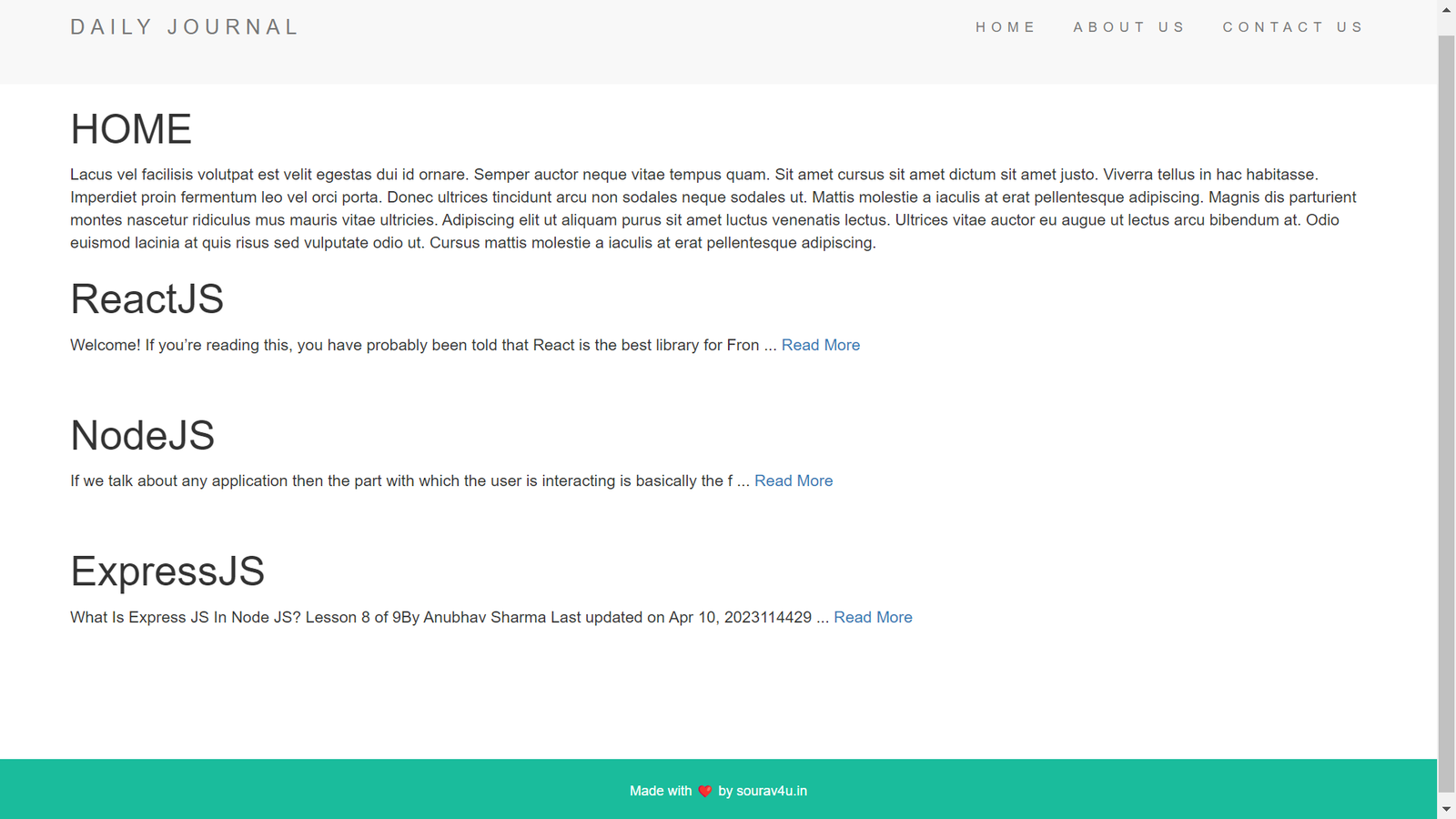Click the NodeJS post heading
Viewport: 1456px width, 819px height.
pyautogui.click(x=142, y=435)
